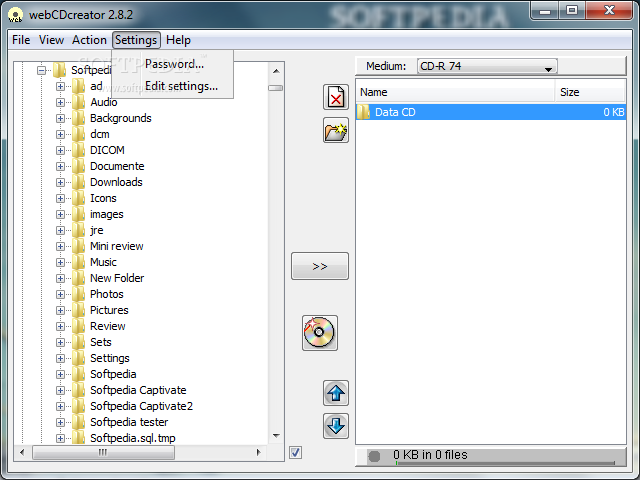Close the Settings menu
Image resolution: width=640 pixels, height=480 pixels.
[136, 40]
